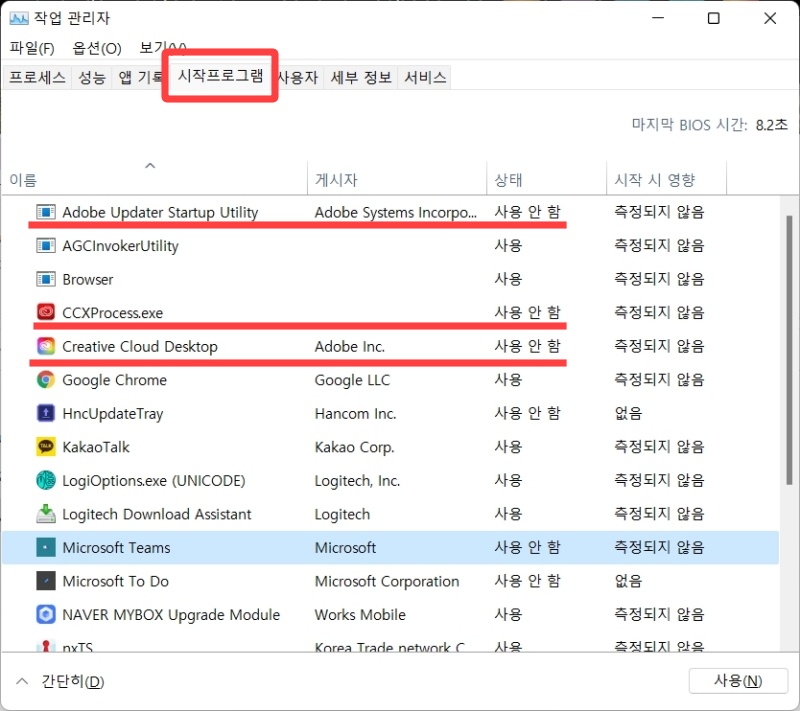Viewport: 800px width, 711px height.
Task: Switch to the 프로세스 tab
Action: [37, 78]
